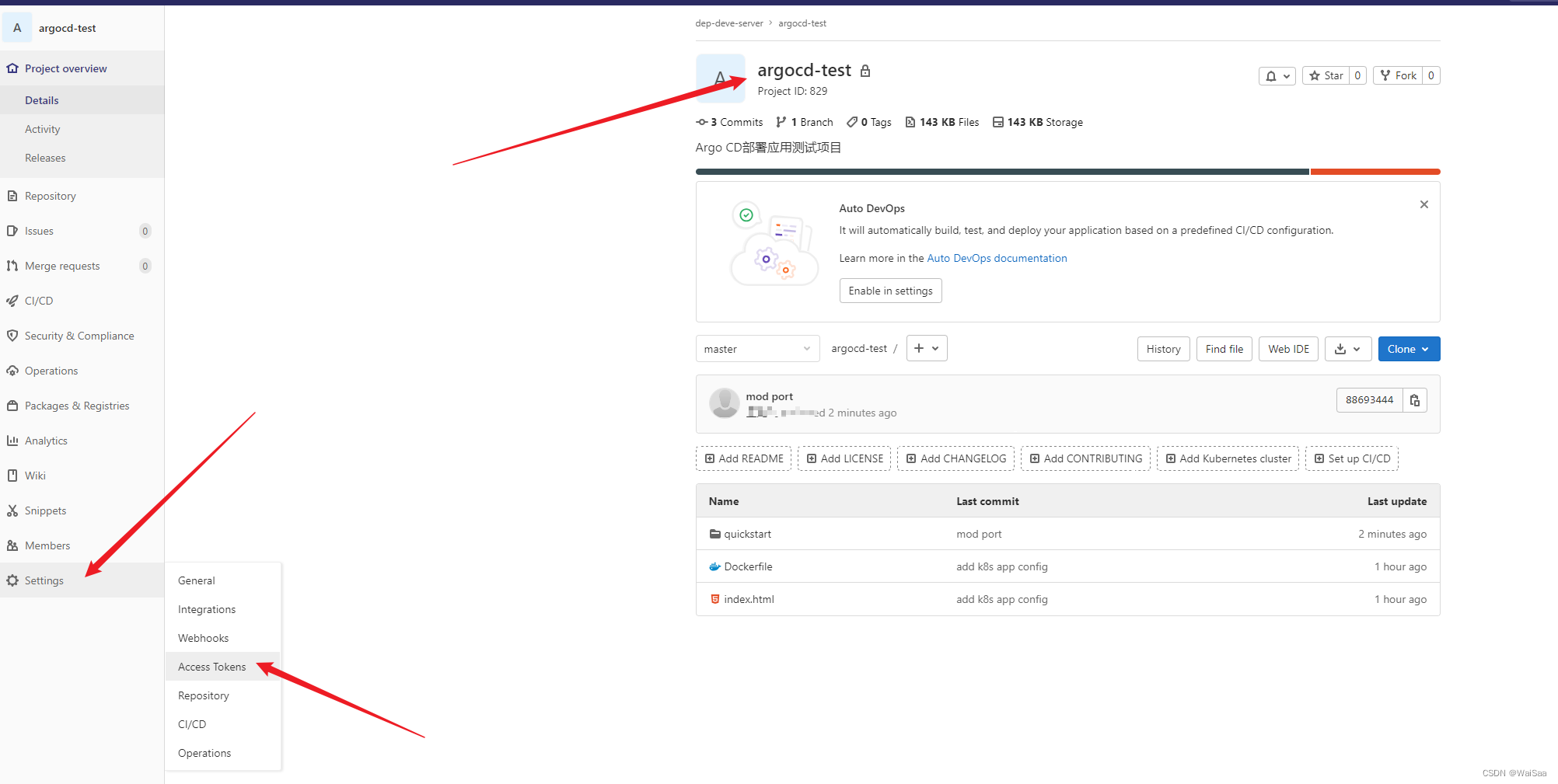Open General in Settings flyout

point(222,580)
